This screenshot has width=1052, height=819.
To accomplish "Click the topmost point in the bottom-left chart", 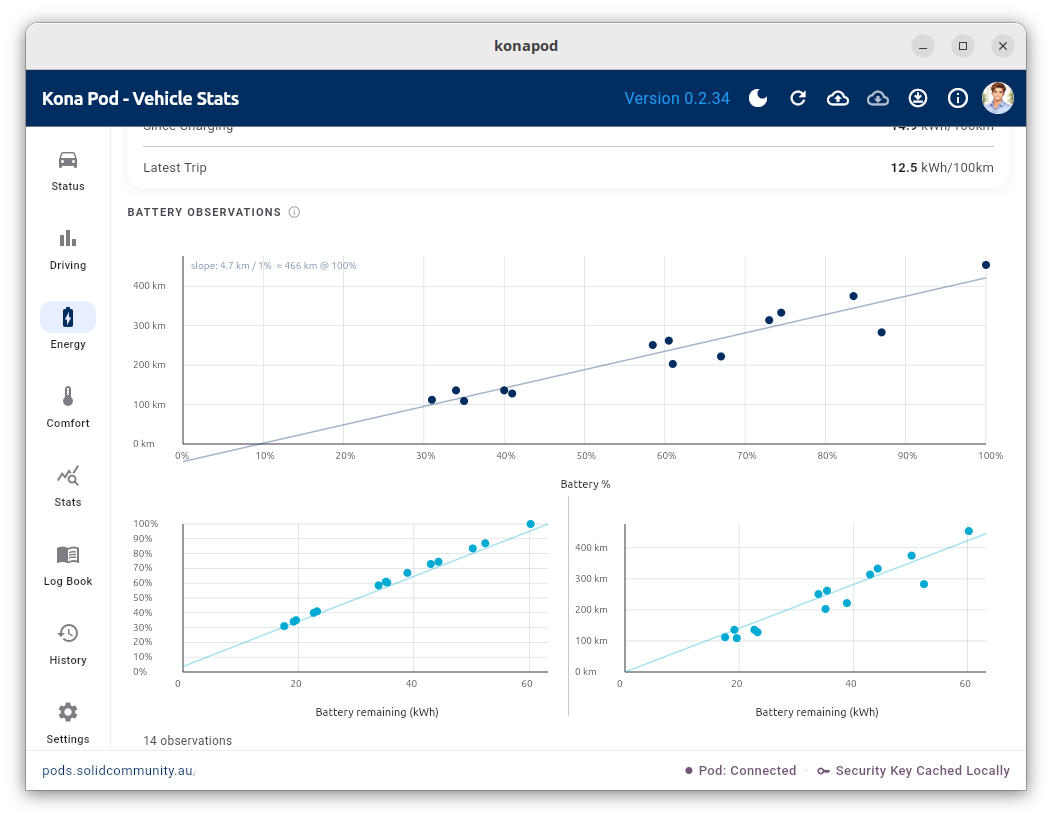I will 531,524.
